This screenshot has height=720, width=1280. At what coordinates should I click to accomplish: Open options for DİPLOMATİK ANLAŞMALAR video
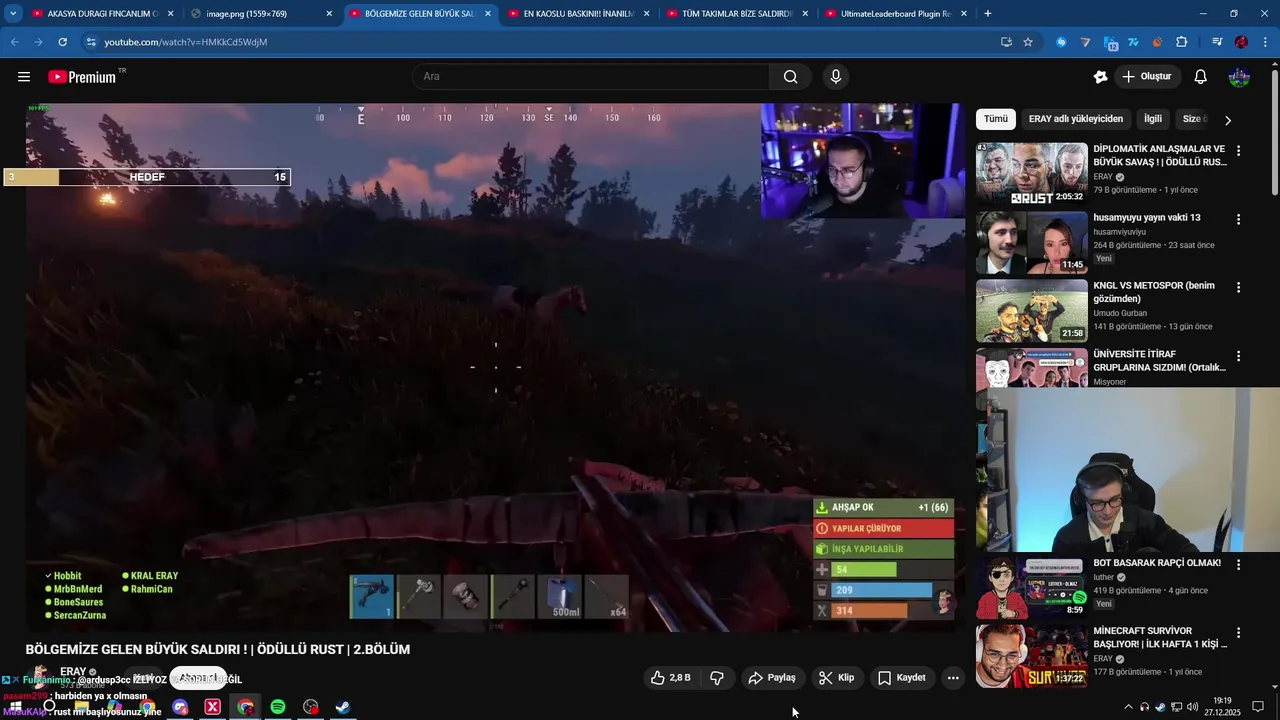point(1238,151)
